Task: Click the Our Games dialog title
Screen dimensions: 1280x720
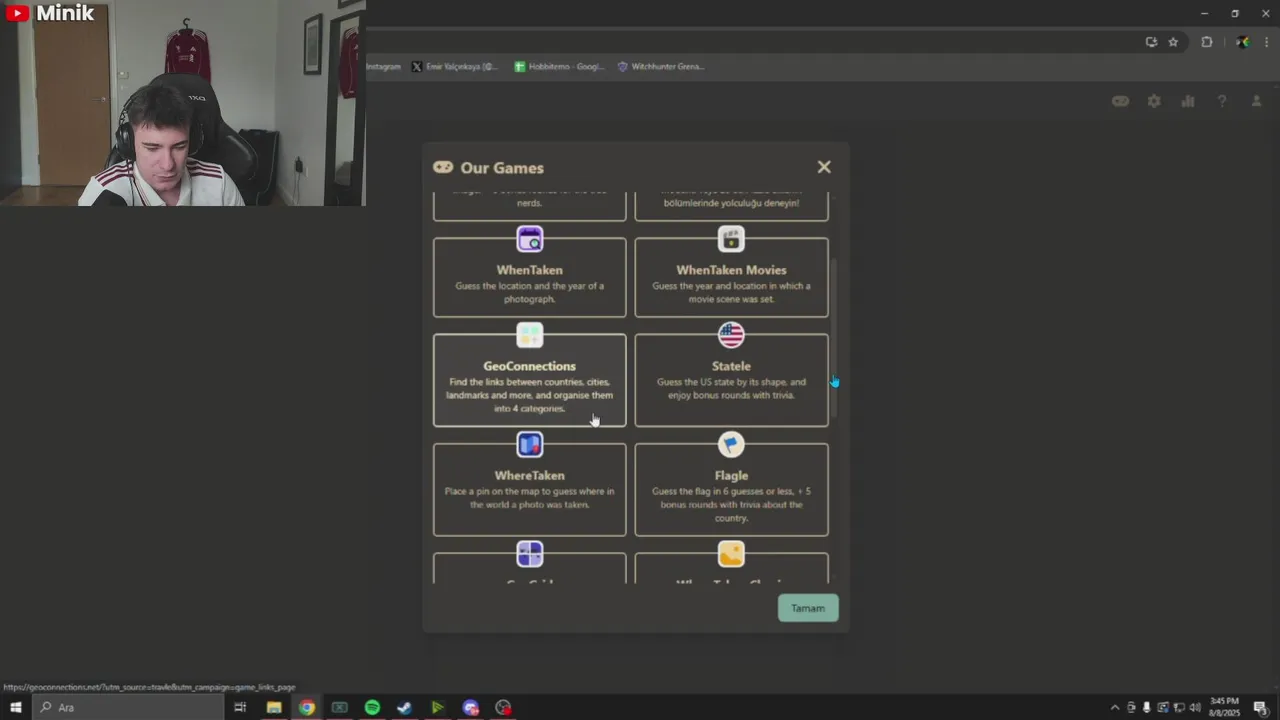Action: point(502,168)
